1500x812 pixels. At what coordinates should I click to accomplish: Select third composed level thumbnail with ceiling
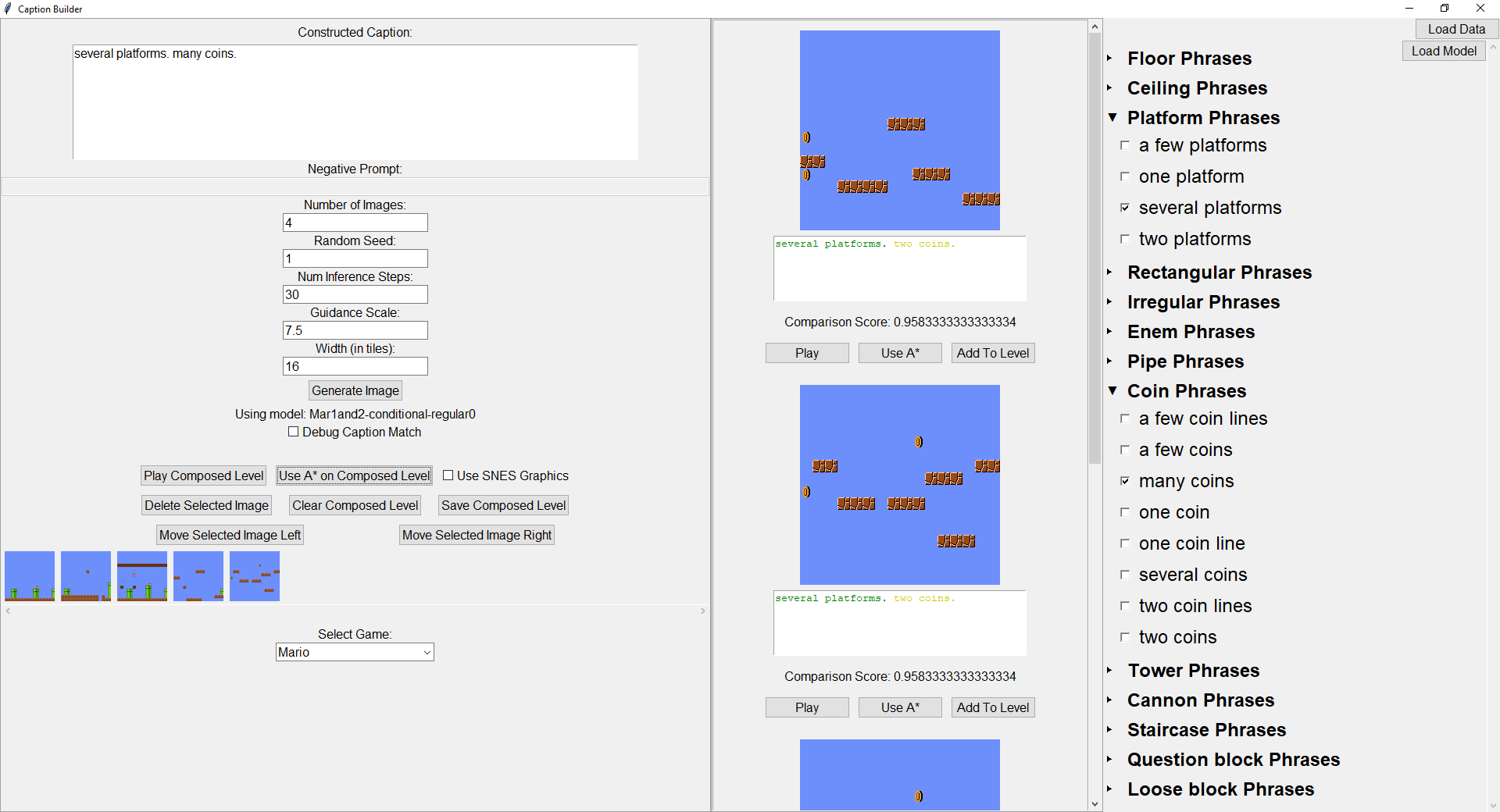pyautogui.click(x=142, y=576)
